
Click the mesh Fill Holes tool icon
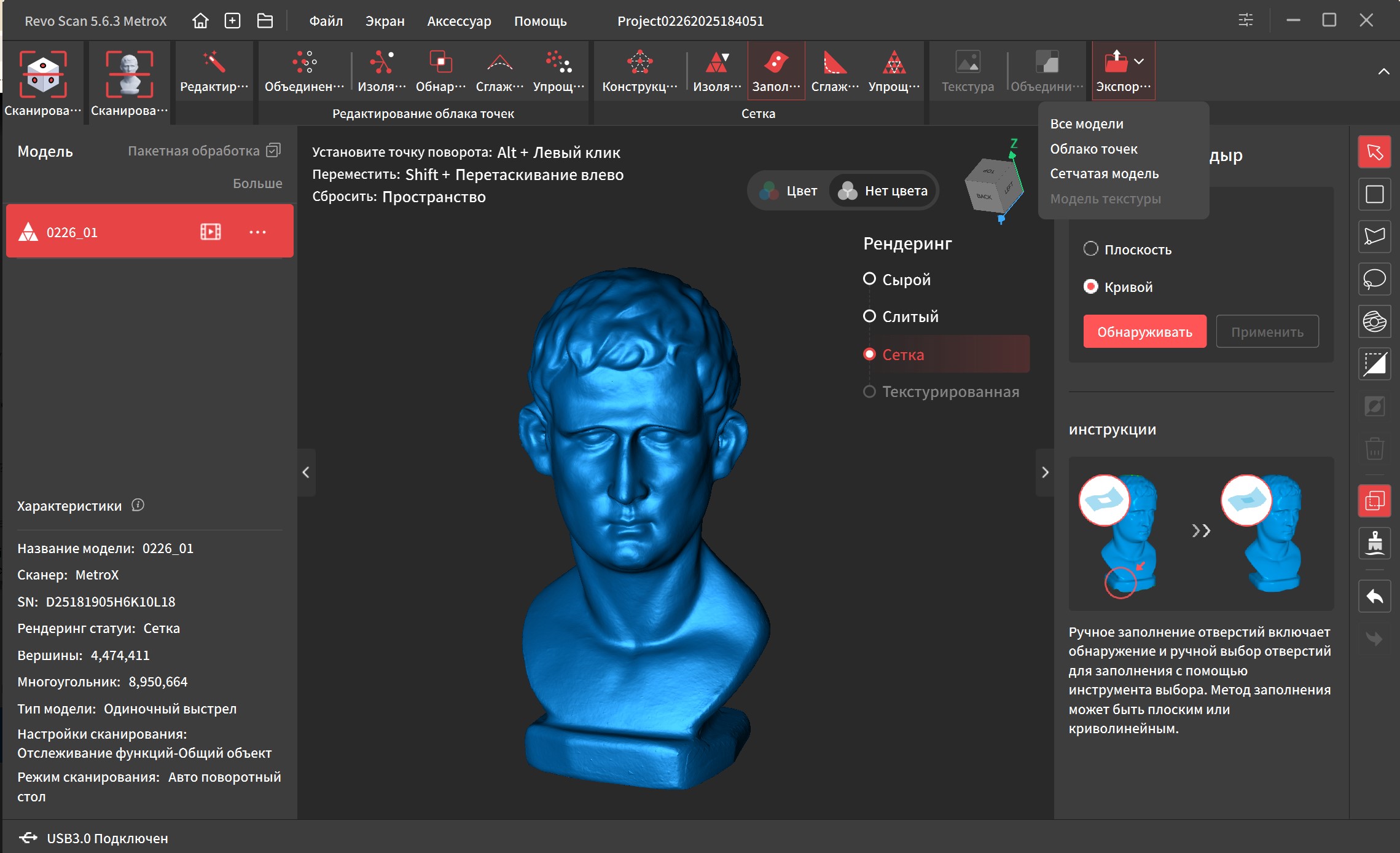point(775,63)
